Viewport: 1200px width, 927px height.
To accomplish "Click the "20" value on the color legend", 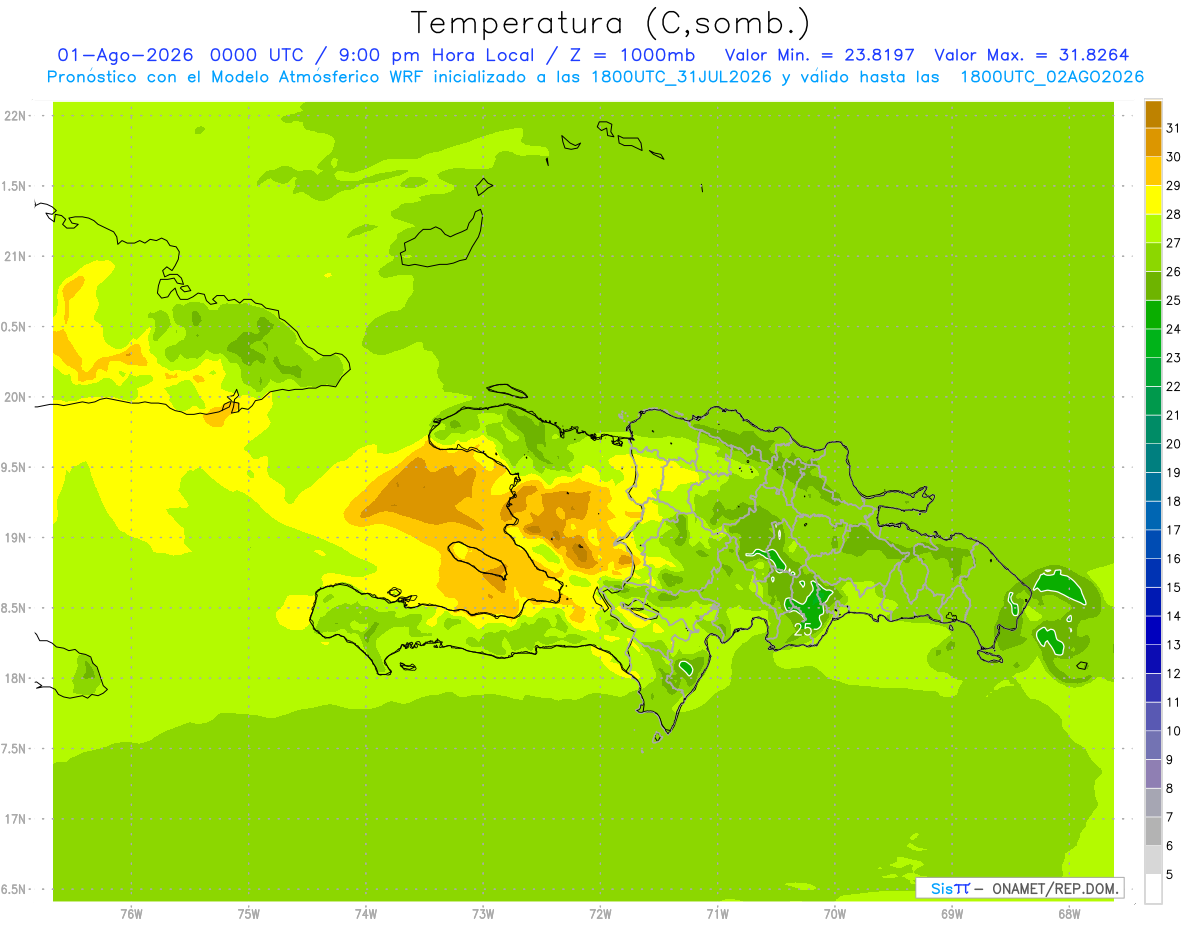I will 1173,444.
